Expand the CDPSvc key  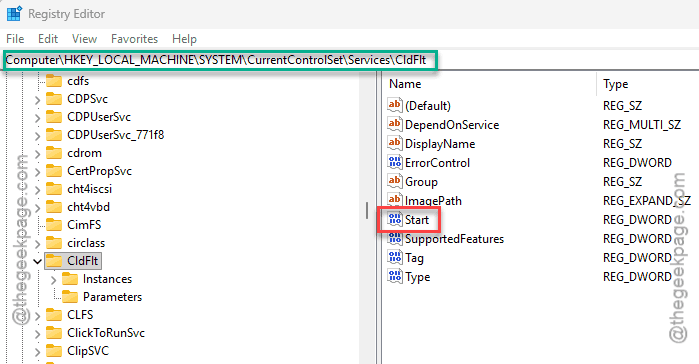click(x=38, y=100)
